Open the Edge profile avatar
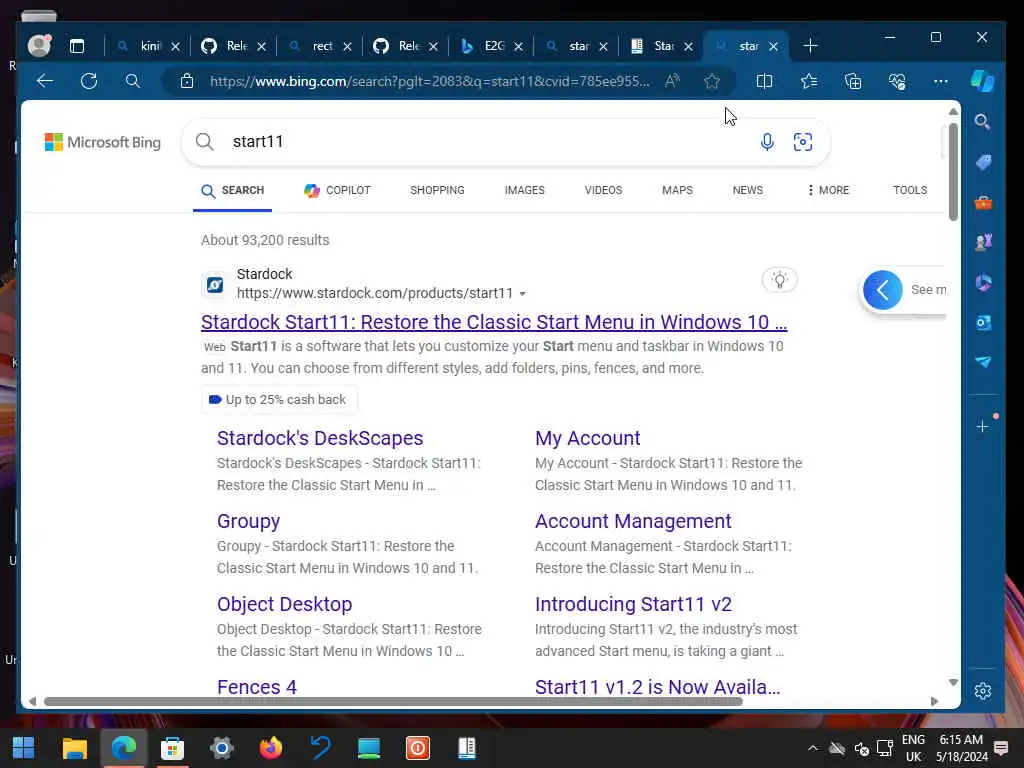Screen dimensions: 1024x768 click(39, 46)
